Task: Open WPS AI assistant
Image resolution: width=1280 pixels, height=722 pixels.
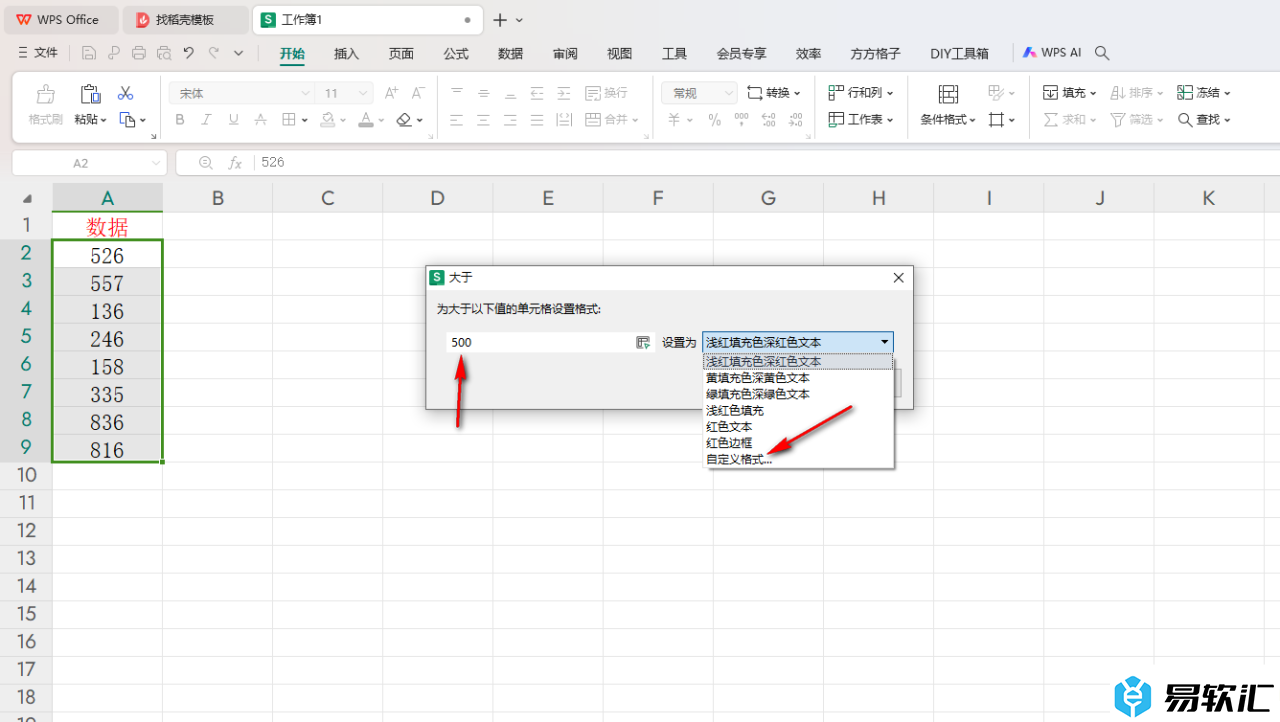Action: 1052,53
